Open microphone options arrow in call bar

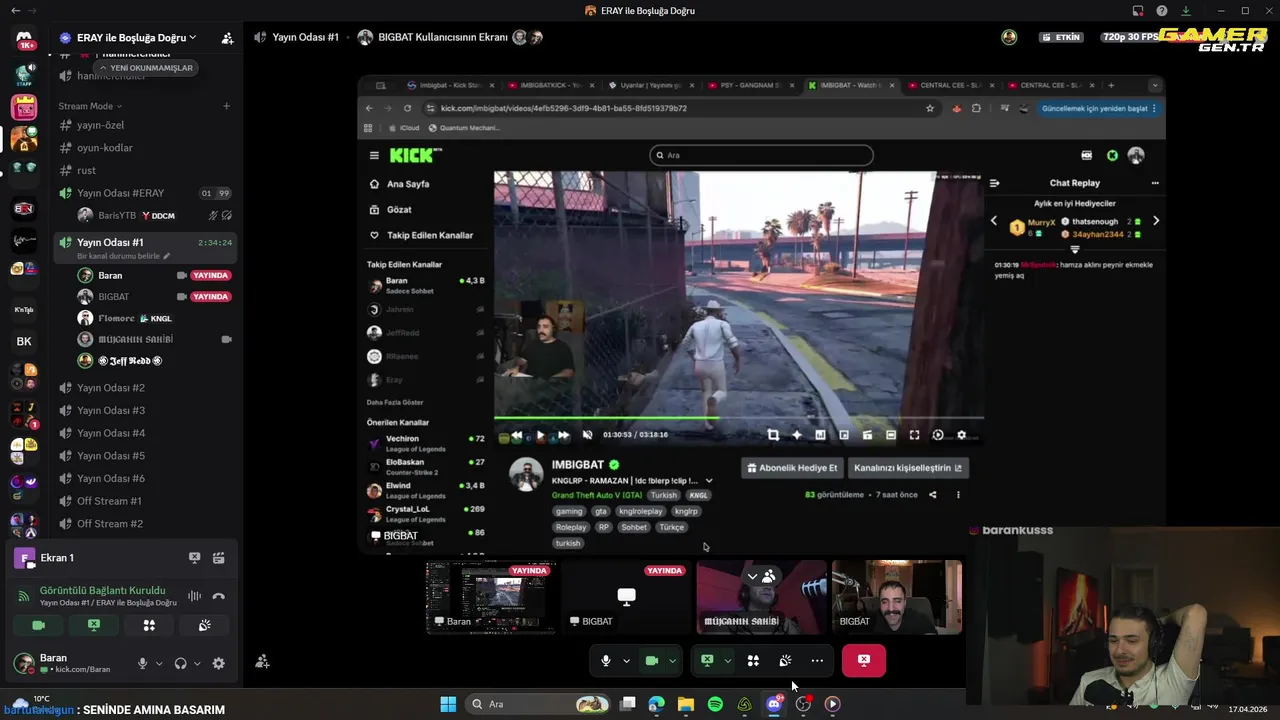[x=626, y=660]
